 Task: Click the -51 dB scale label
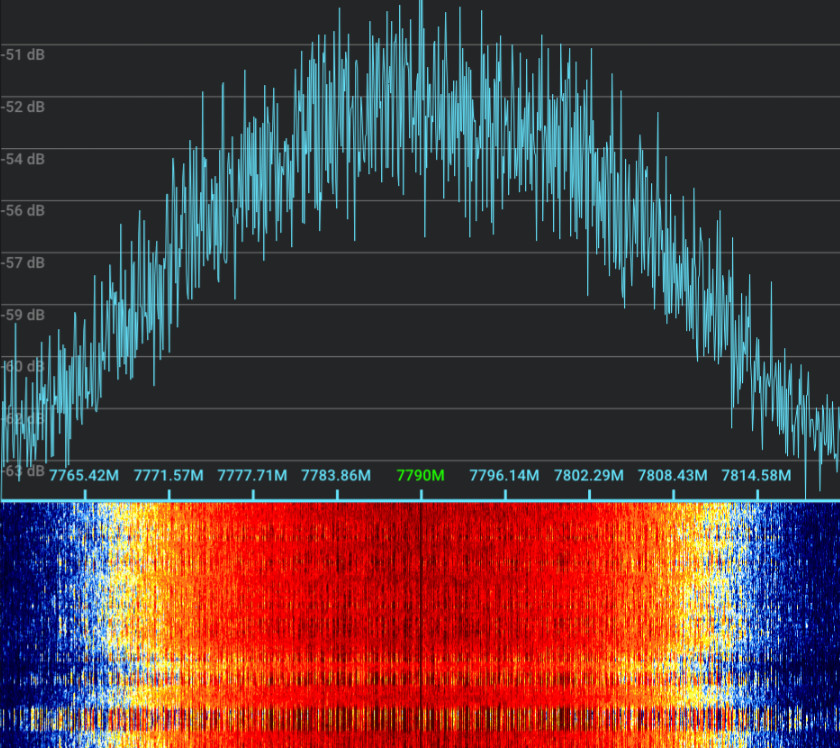point(23,55)
